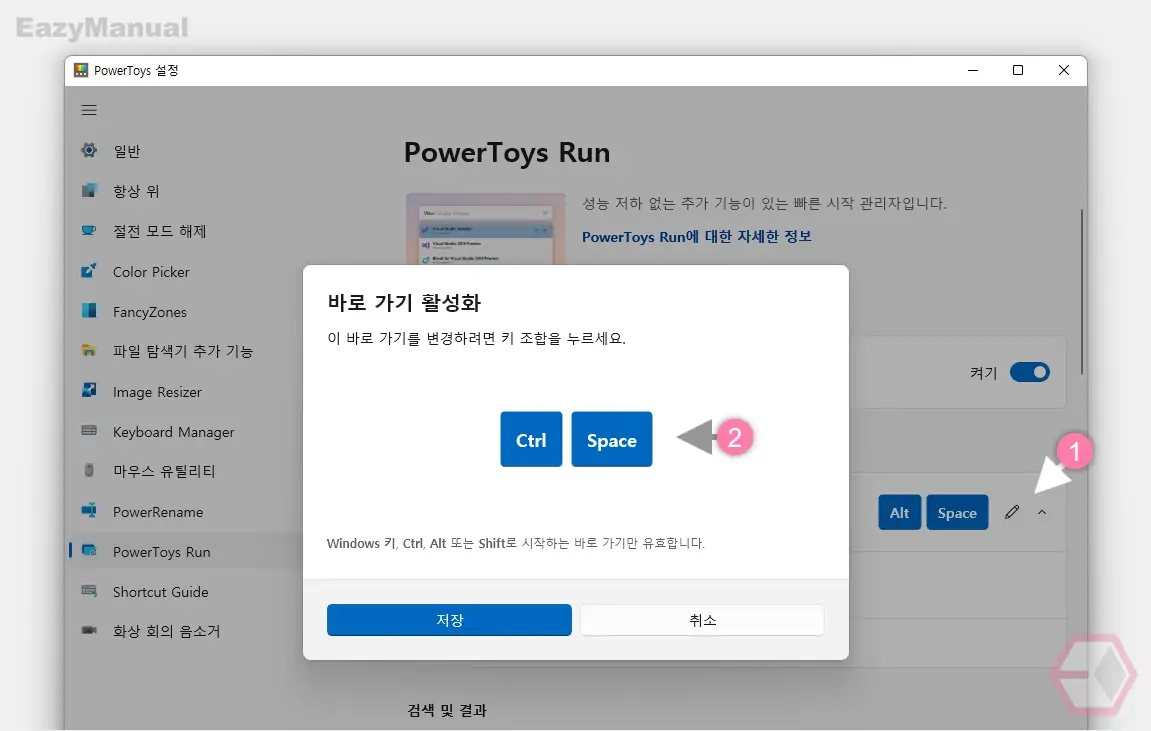Go to 마우스 유틸리티 page

164,471
